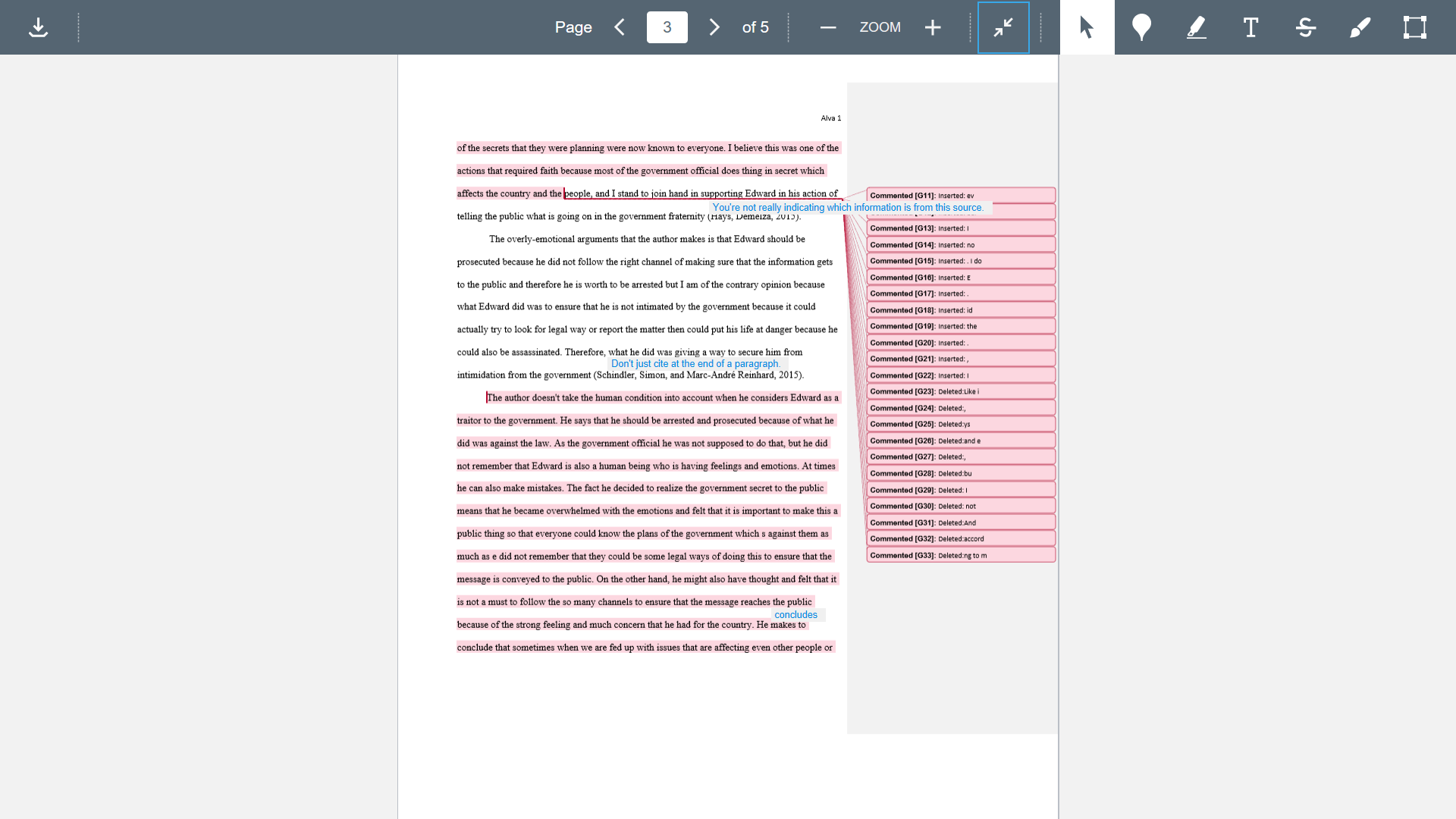Screen dimensions: 1456x819
Task: Select the strikethrough tool
Action: tap(1306, 27)
